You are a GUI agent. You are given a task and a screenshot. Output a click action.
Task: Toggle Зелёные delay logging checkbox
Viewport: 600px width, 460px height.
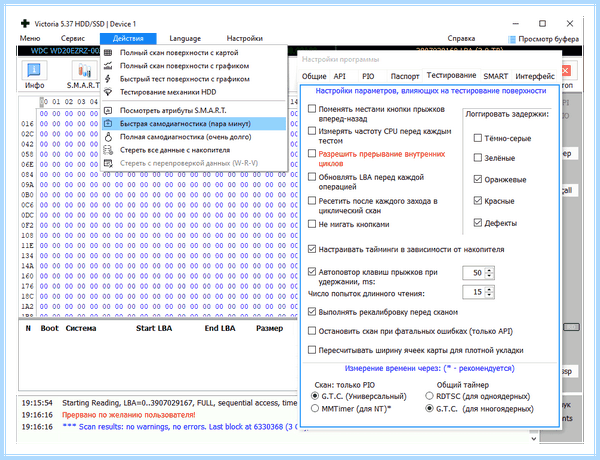coord(478,158)
